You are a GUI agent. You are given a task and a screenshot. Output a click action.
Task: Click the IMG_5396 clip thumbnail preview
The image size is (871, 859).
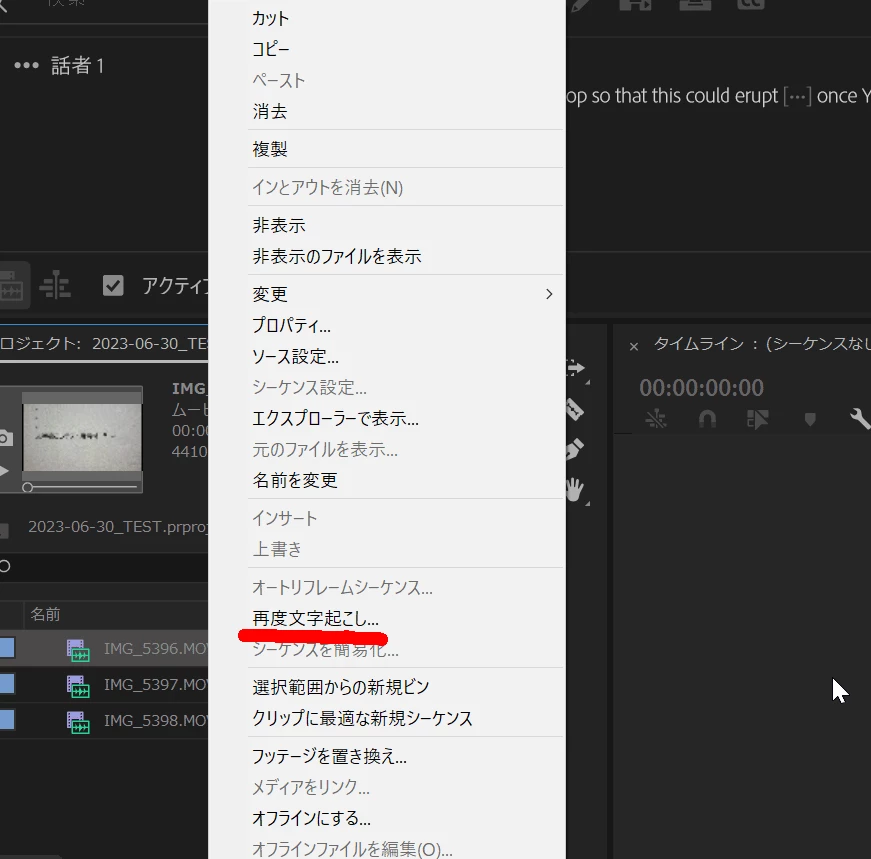[x=82, y=437]
